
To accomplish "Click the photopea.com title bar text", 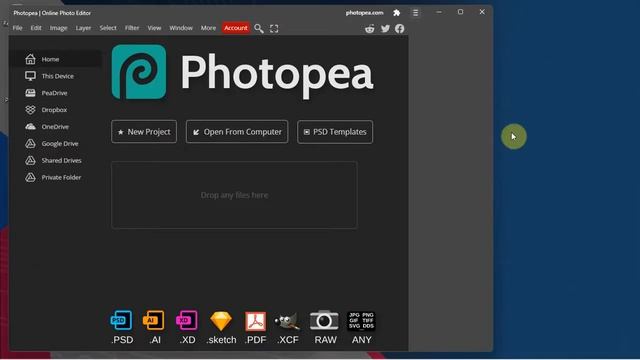I will pyautogui.click(x=364, y=13).
